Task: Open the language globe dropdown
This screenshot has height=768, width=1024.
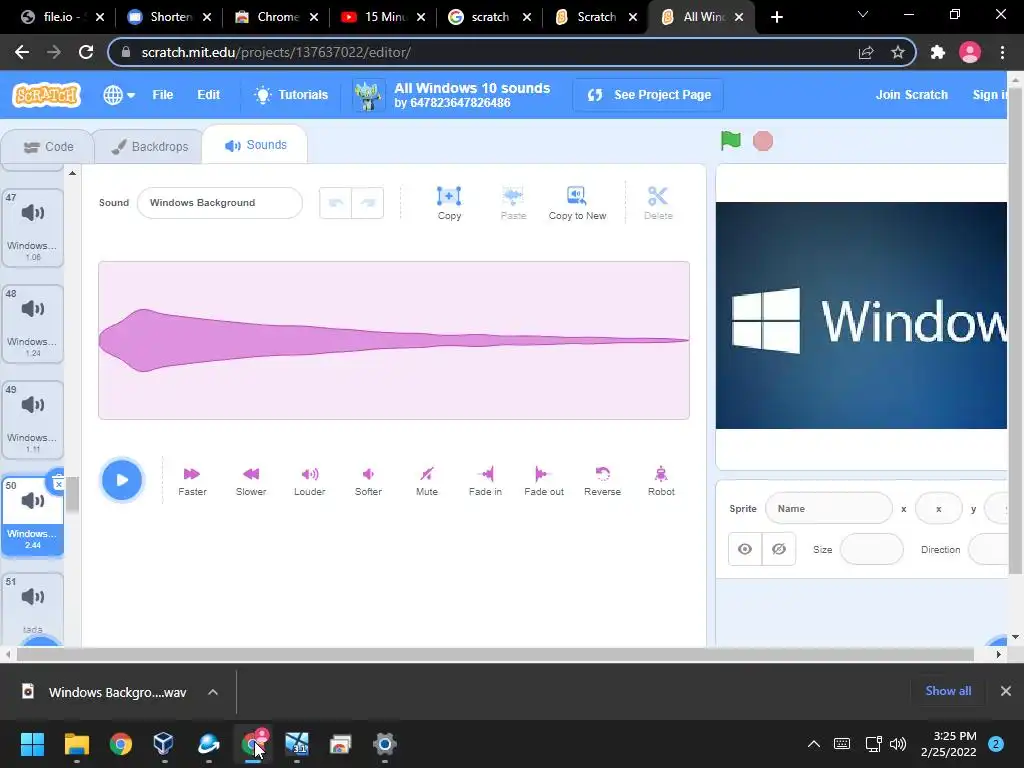Action: (x=118, y=95)
